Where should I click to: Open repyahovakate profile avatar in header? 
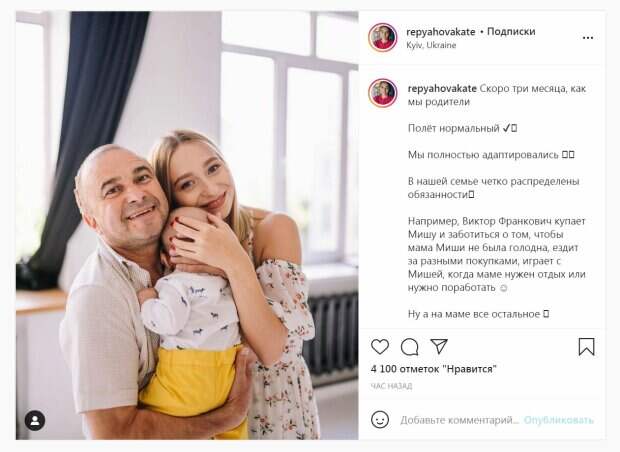(383, 37)
